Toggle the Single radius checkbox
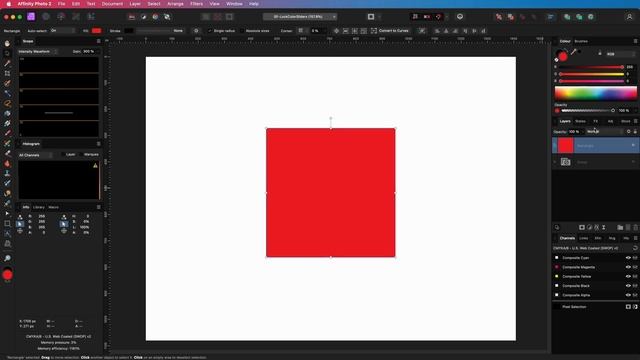The width and height of the screenshot is (640, 360). 210,31
